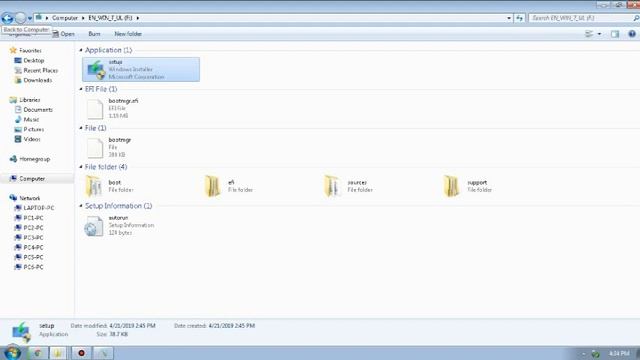Create a New folder from the toolbar
The height and width of the screenshot is (360, 640).
[x=128, y=34]
